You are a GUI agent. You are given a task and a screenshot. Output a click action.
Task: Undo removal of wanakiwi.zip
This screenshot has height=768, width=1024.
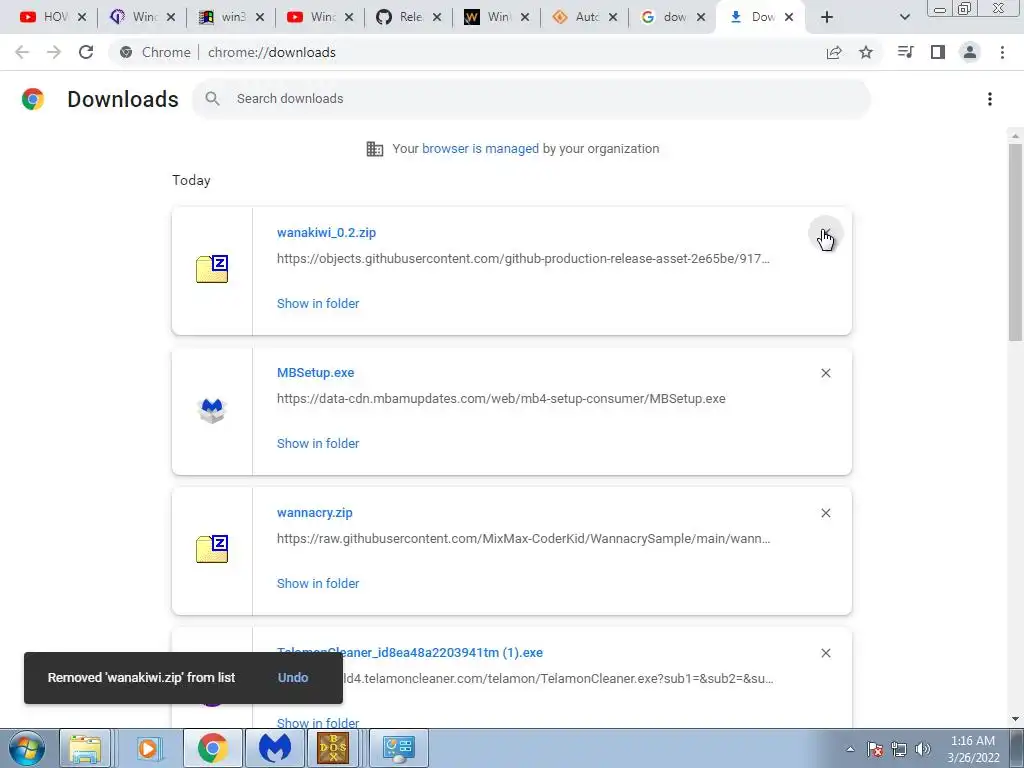point(293,677)
